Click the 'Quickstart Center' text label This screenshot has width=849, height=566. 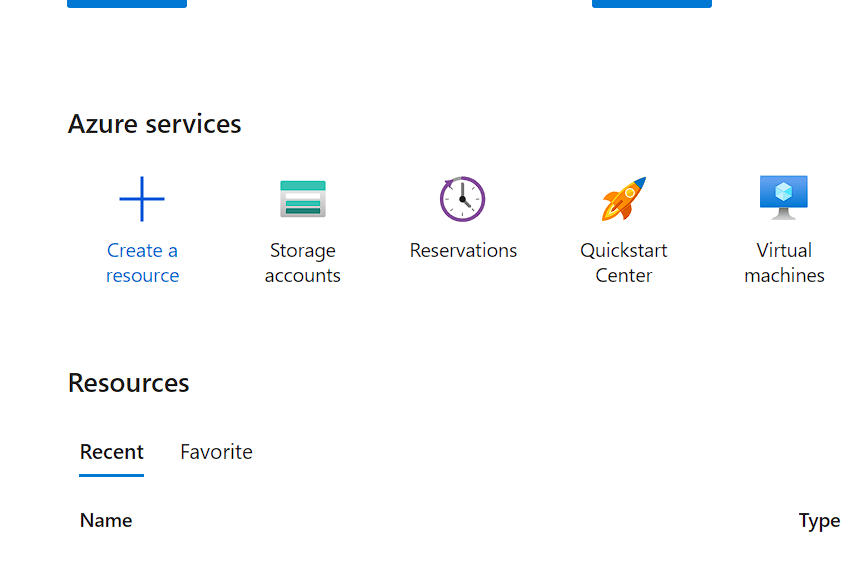[624, 263]
